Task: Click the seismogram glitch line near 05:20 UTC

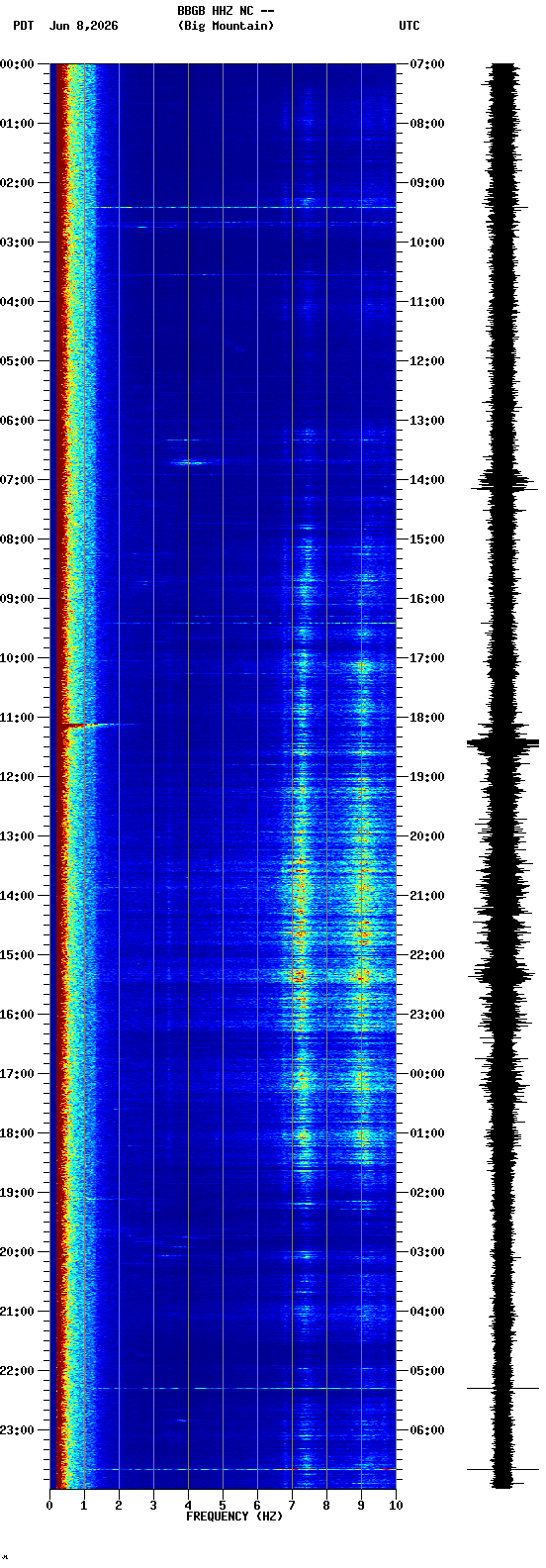Action: coord(503,1388)
